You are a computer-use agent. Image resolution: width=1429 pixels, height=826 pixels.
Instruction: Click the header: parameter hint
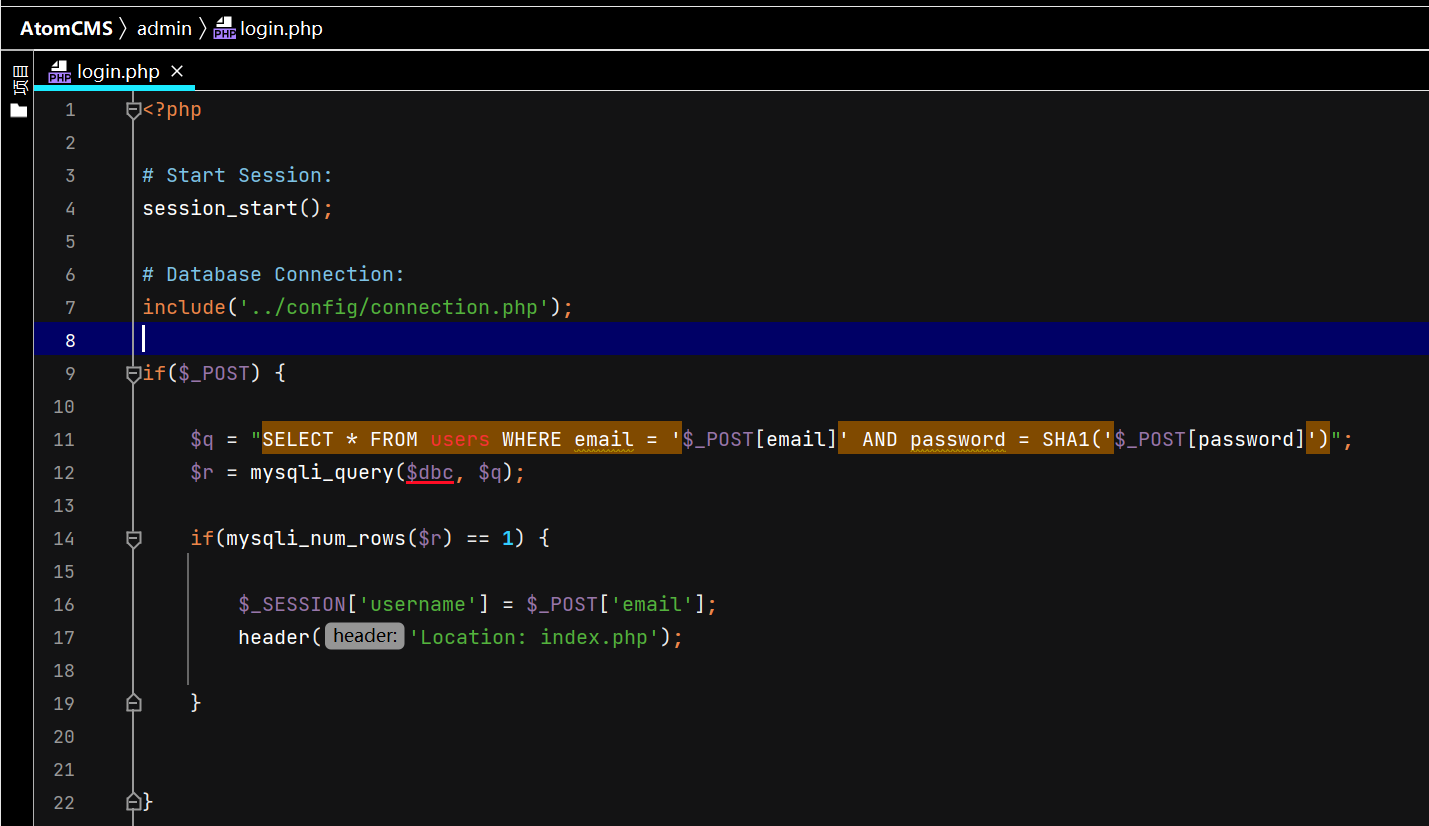coord(364,637)
